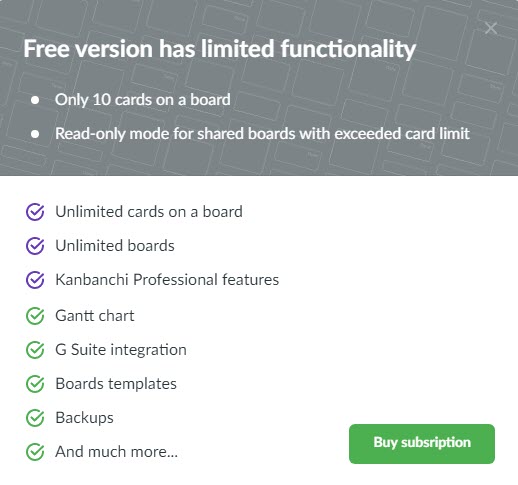Click purple checkmark beside Unlimited cards on a board
The height and width of the screenshot is (485, 518).
pyautogui.click(x=35, y=212)
